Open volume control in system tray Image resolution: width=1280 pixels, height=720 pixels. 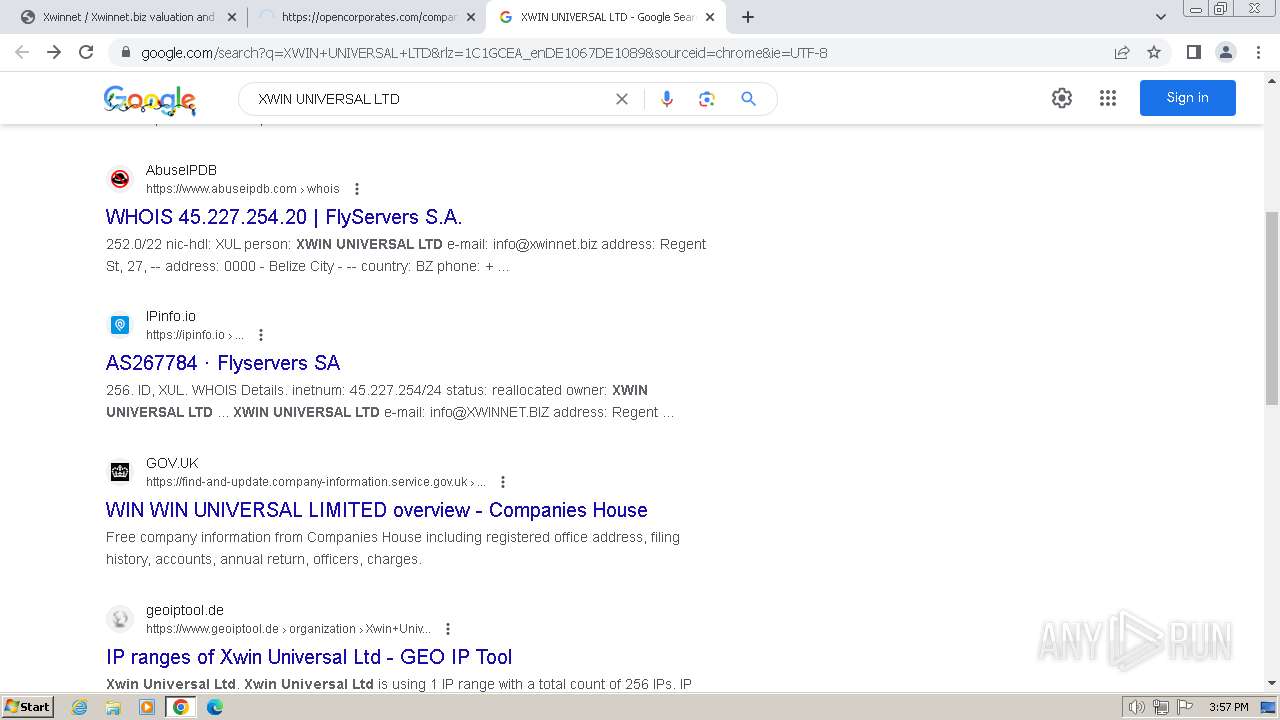click(1137, 707)
